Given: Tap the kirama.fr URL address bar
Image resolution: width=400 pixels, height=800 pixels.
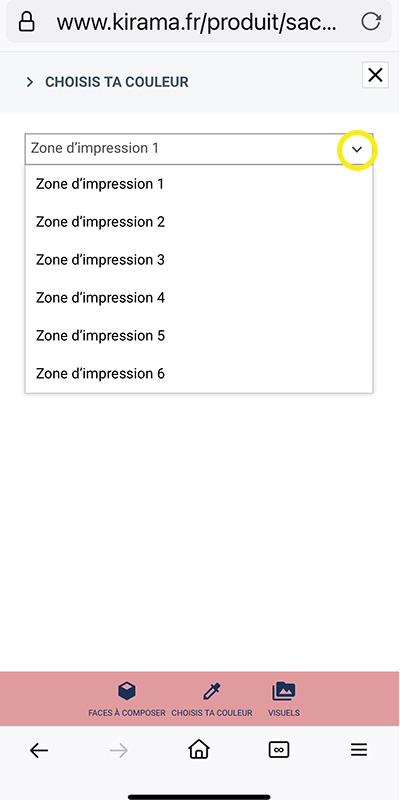Looking at the screenshot, I should (x=197, y=22).
